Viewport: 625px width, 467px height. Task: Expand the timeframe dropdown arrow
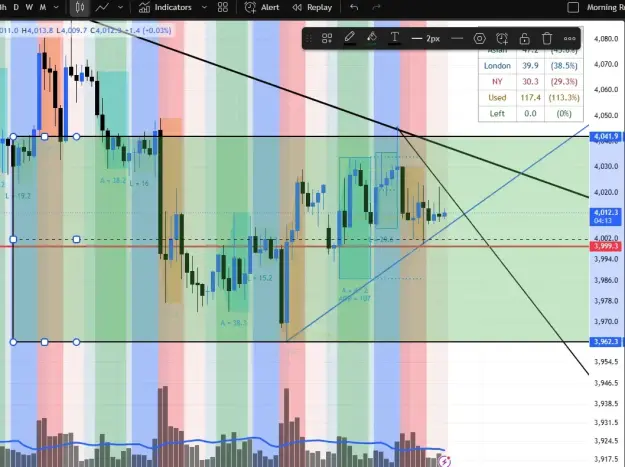click(x=56, y=7)
